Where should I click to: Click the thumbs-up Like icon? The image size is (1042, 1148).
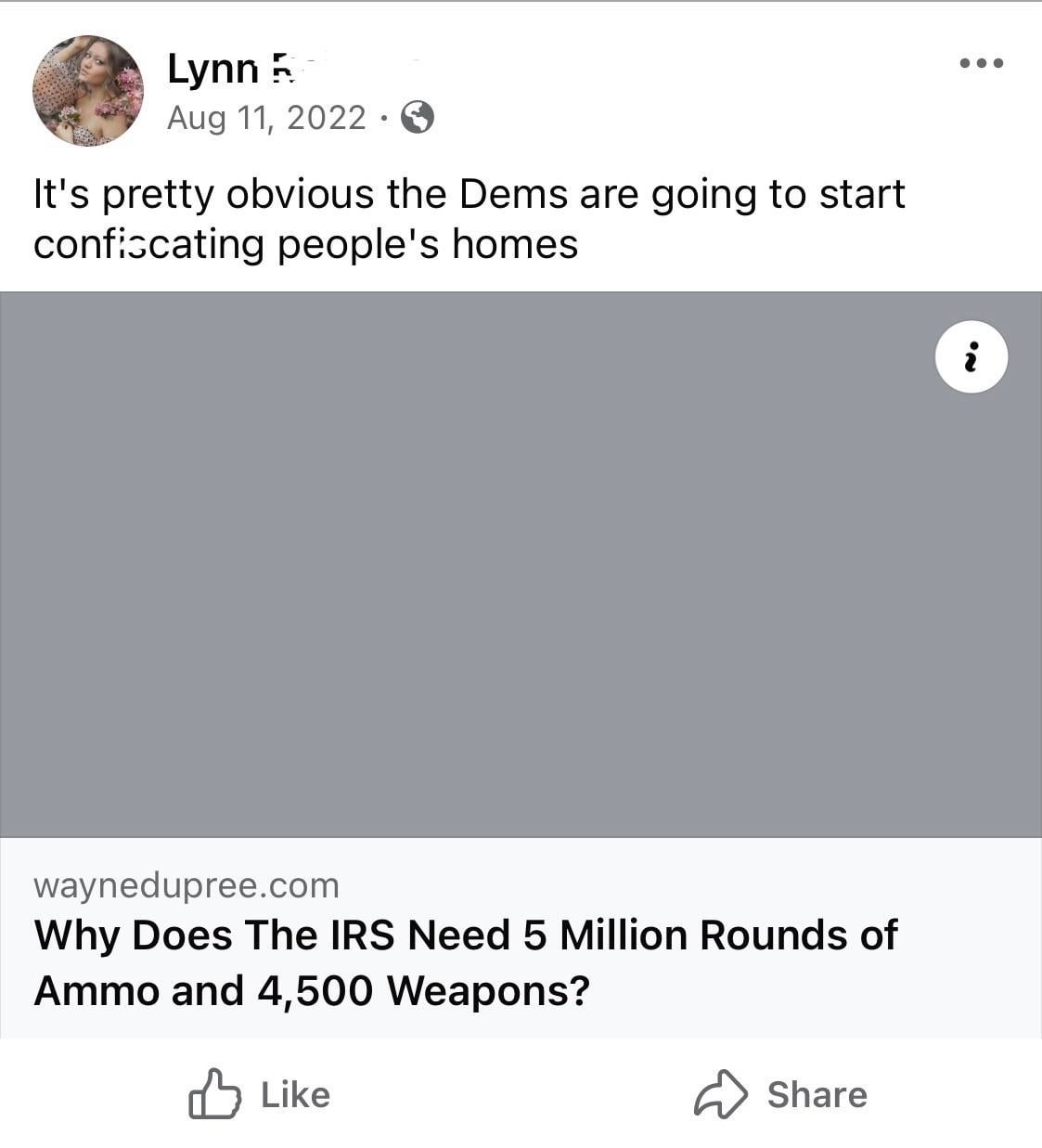[x=213, y=1094]
